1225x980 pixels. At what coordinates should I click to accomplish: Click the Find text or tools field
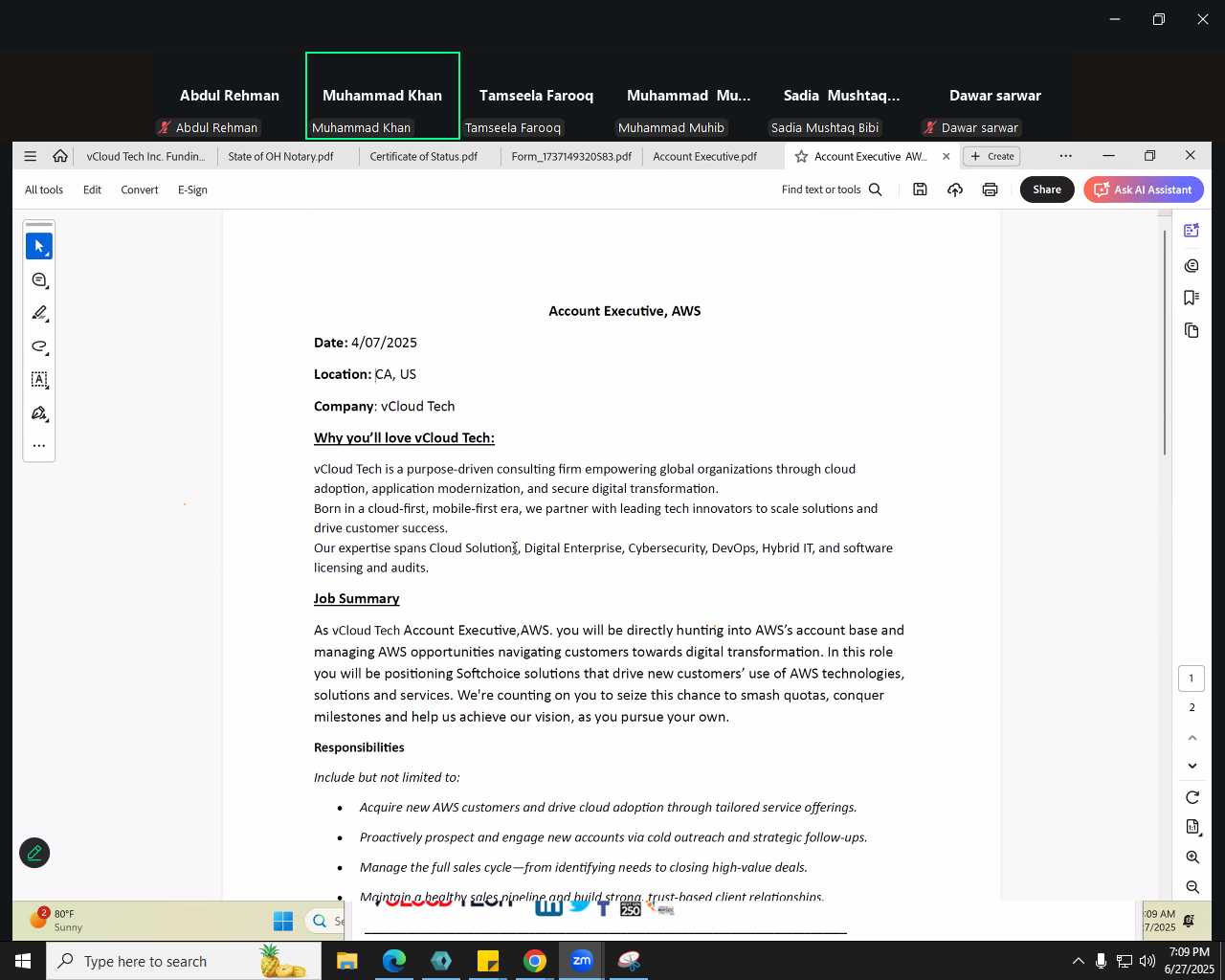[x=821, y=189]
